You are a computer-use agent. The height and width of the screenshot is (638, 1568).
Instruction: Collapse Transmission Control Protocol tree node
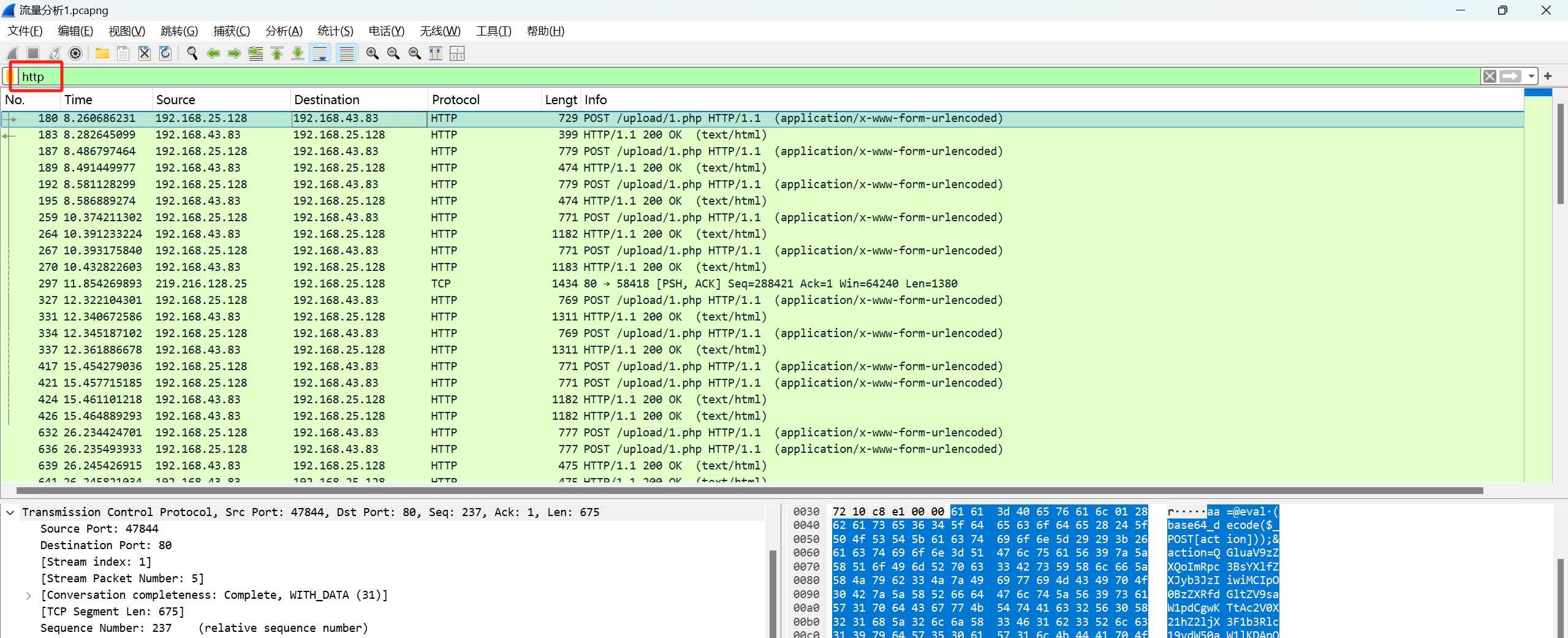tap(10, 512)
